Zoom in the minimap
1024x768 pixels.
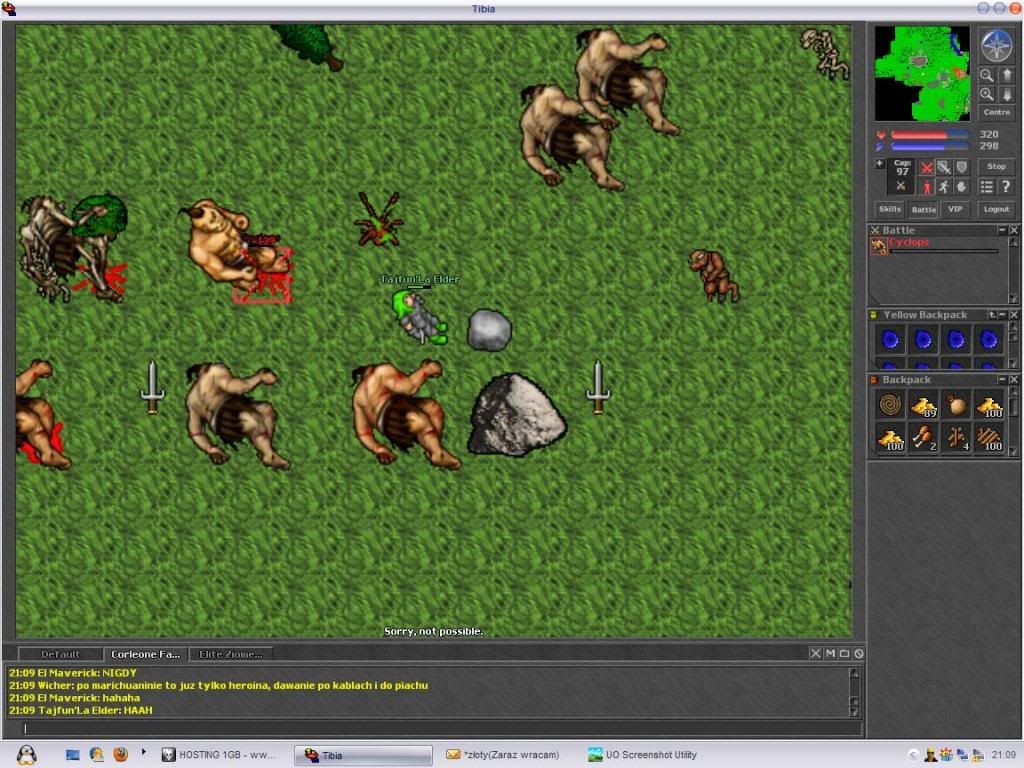[x=987, y=95]
